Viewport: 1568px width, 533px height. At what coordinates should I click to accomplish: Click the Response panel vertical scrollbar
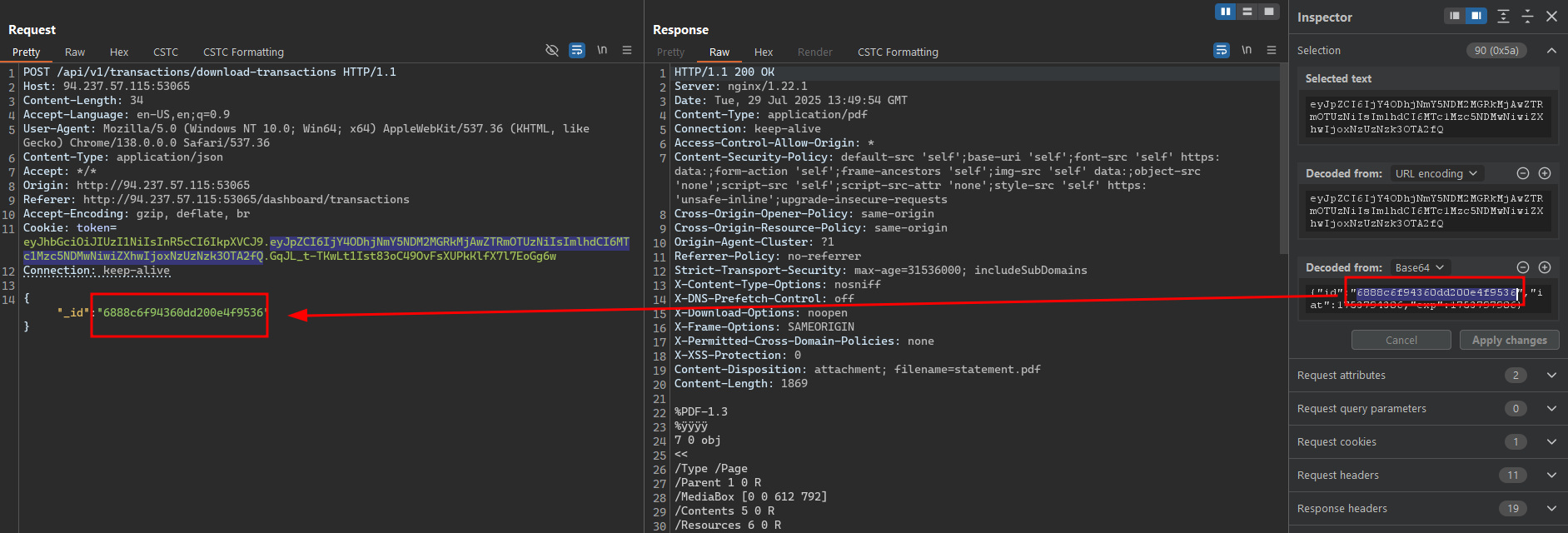pos(1283,158)
